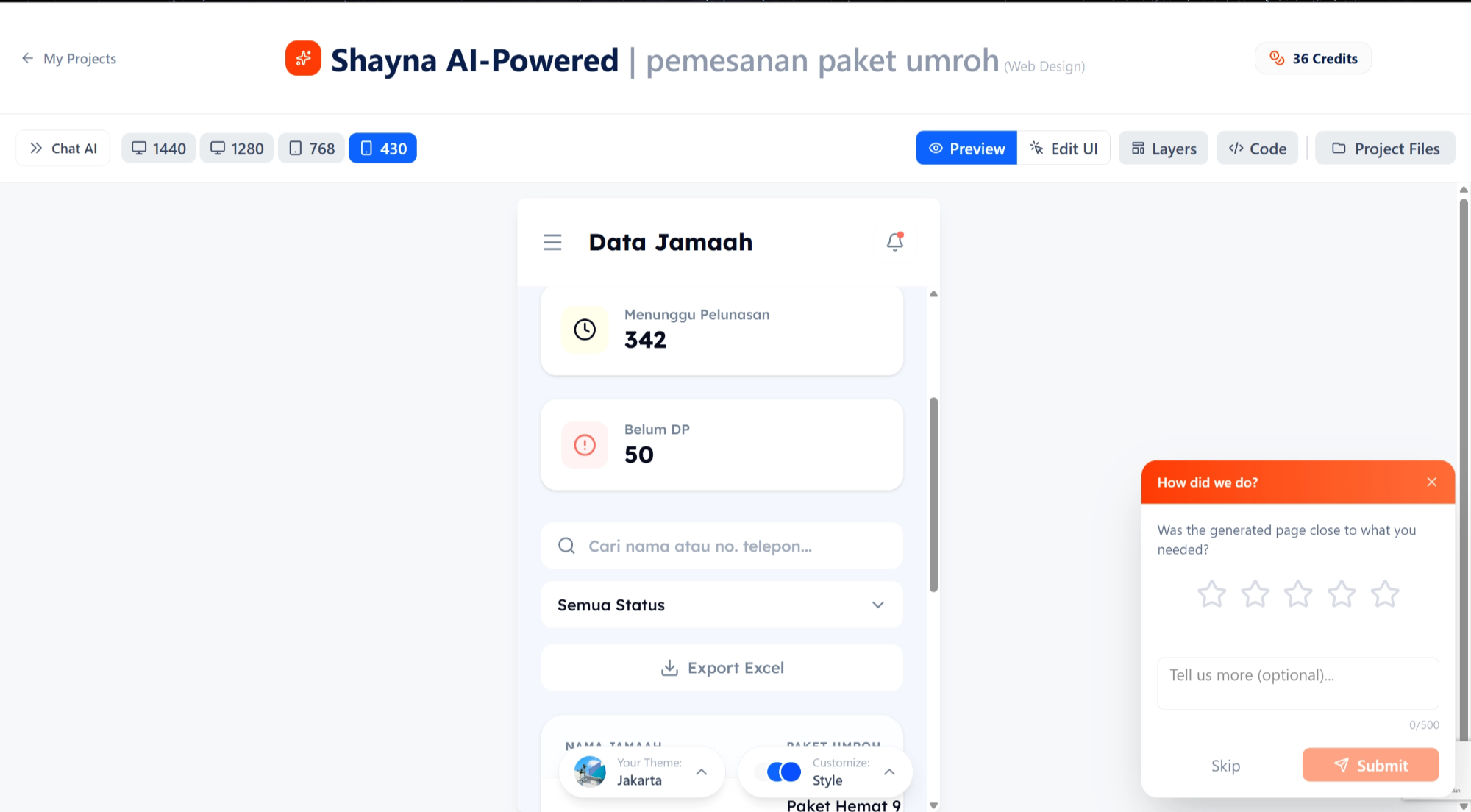This screenshot has width=1471, height=812.
Task: Click the Shayna sparkle logo icon
Action: pos(303,58)
